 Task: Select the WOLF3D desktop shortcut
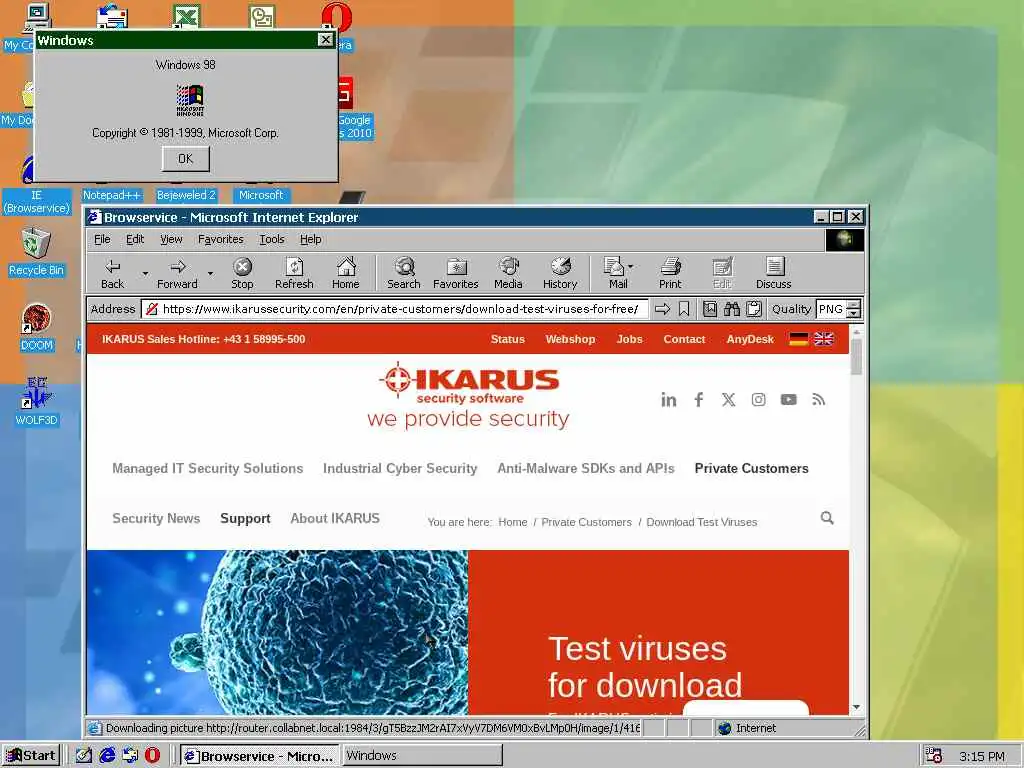click(x=36, y=402)
